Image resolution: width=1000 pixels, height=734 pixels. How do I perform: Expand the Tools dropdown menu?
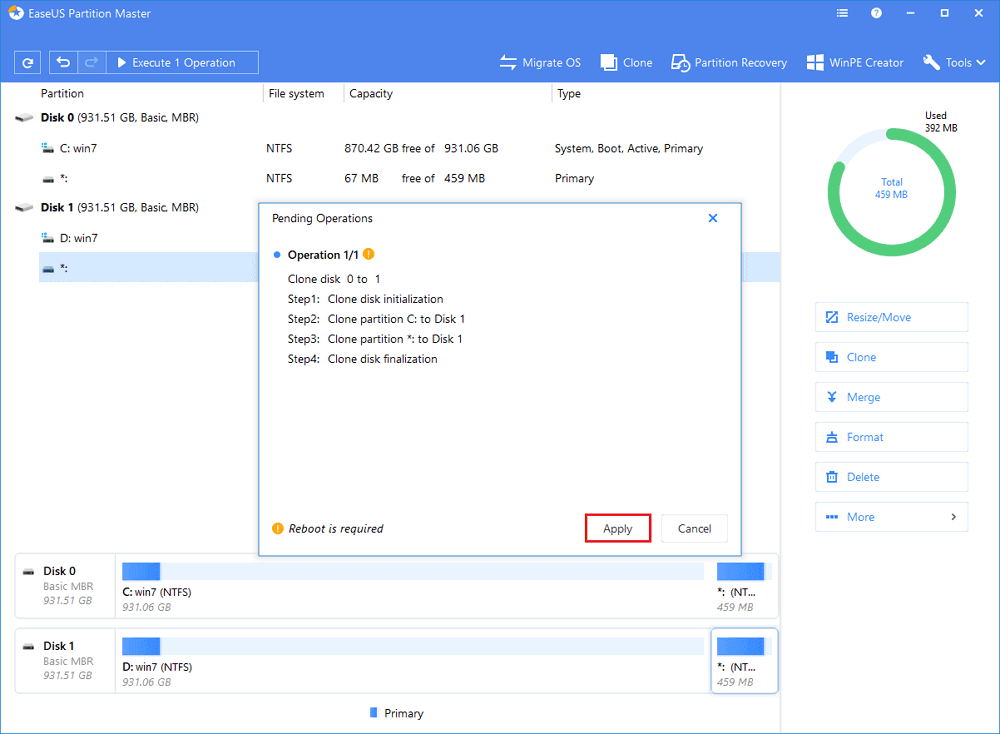pyautogui.click(x=957, y=63)
